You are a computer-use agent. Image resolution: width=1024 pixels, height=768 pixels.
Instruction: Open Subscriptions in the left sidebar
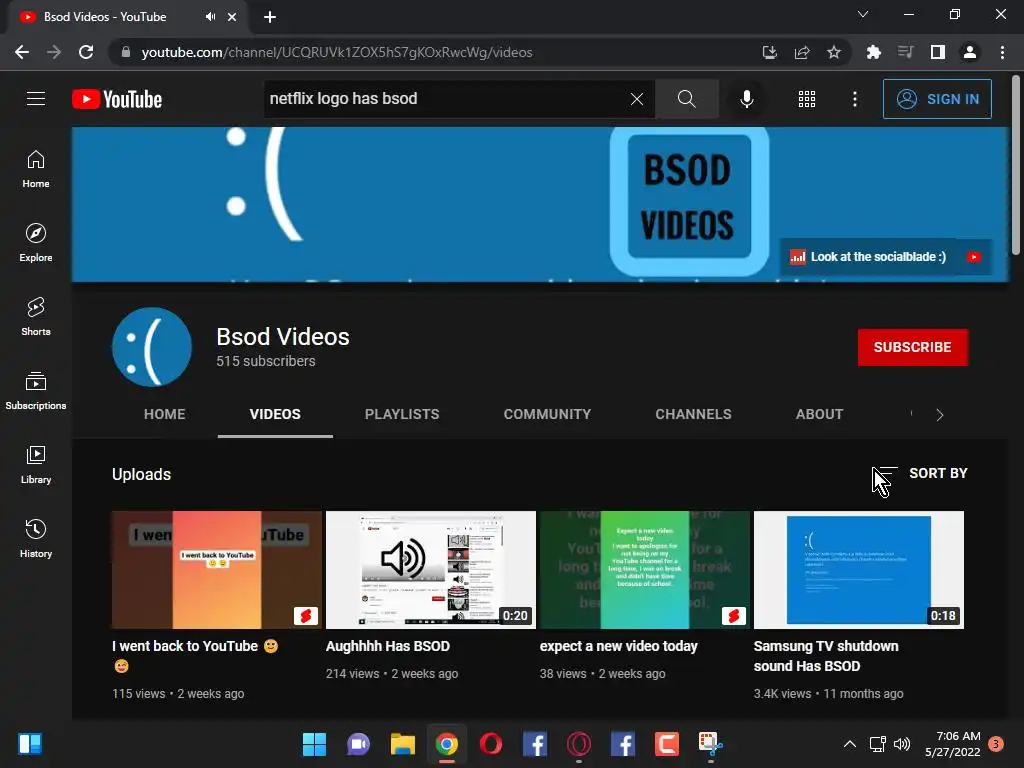[36, 391]
